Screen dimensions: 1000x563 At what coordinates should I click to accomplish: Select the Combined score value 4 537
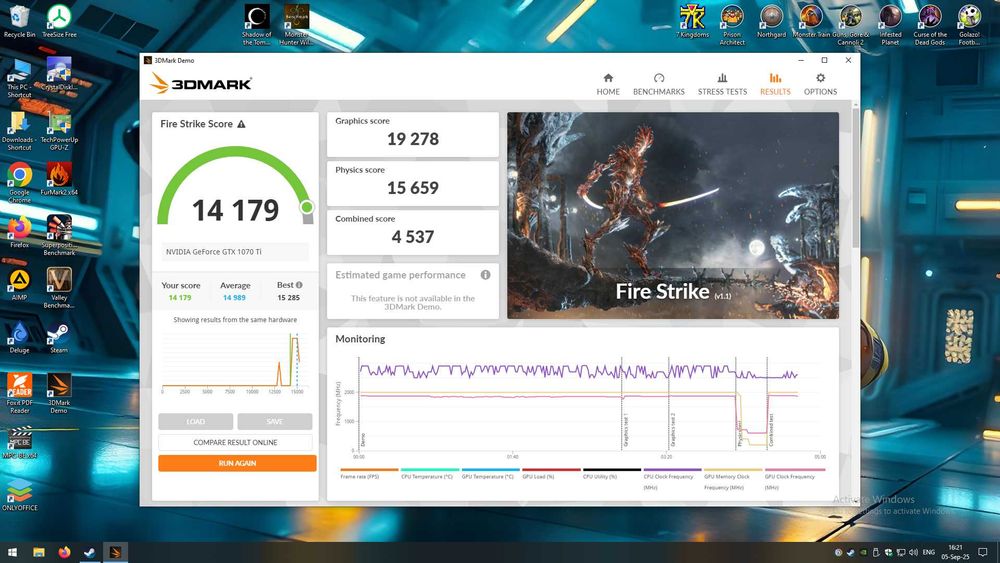[x=413, y=237]
